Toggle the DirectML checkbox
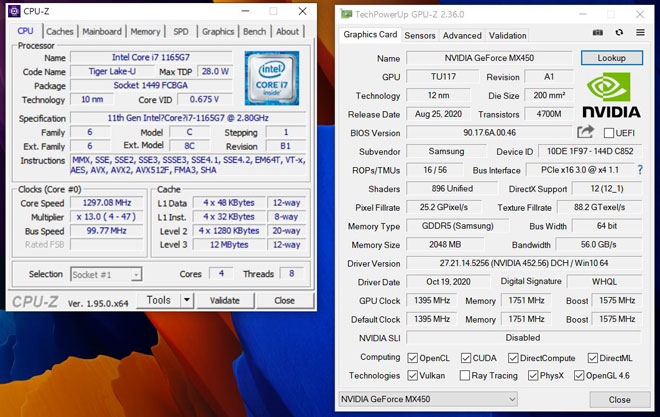660x417 pixels. click(x=593, y=358)
